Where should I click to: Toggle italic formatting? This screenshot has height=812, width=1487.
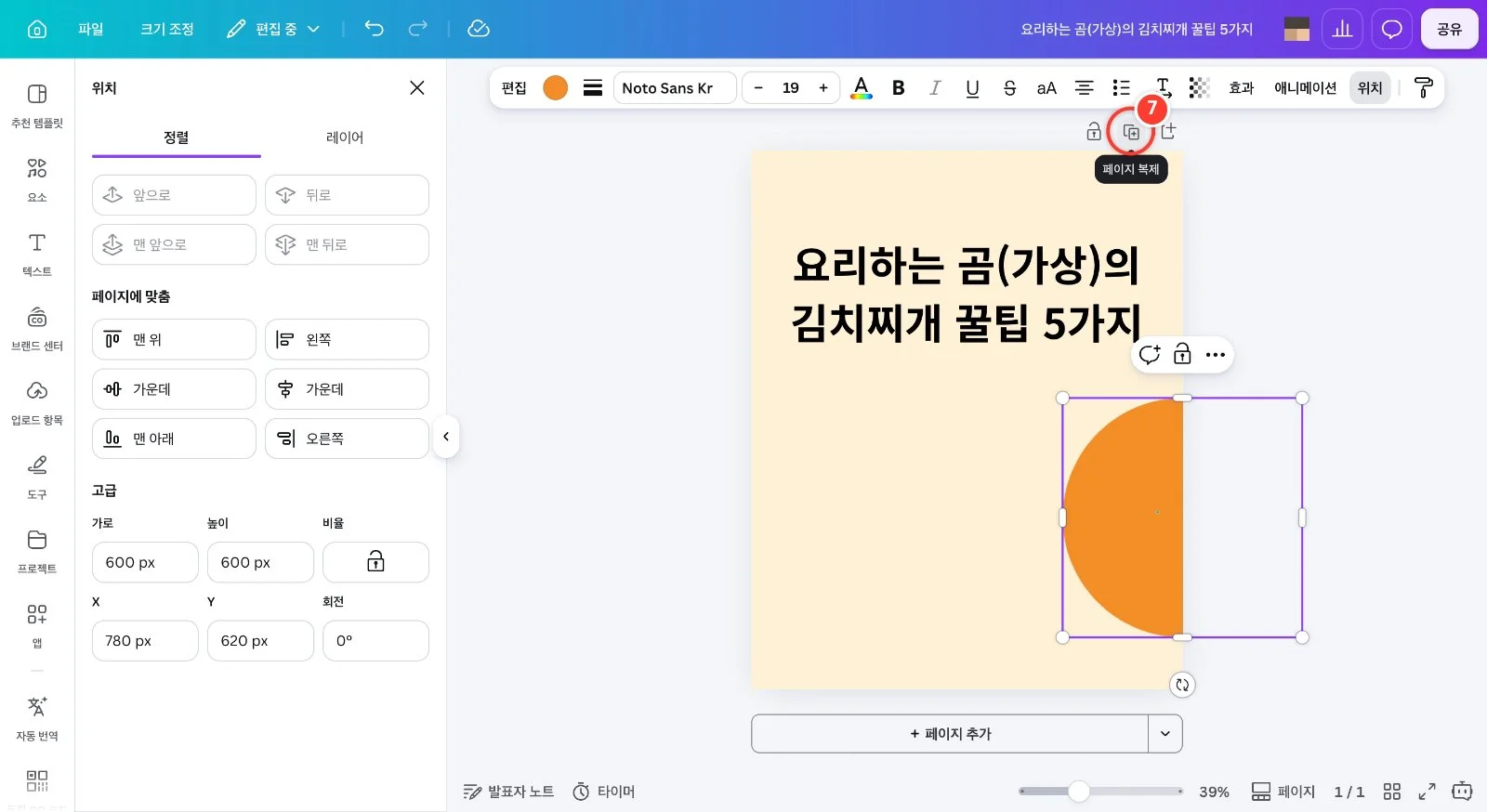(935, 87)
